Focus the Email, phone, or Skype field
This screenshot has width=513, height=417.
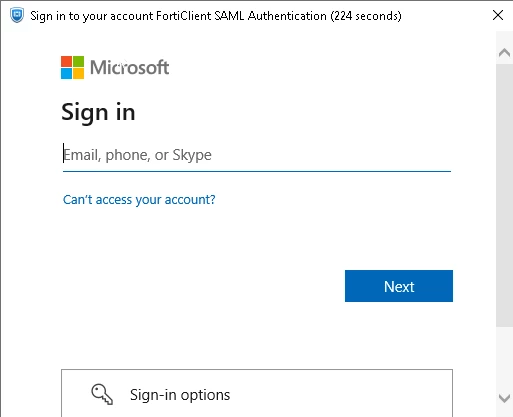(257, 155)
